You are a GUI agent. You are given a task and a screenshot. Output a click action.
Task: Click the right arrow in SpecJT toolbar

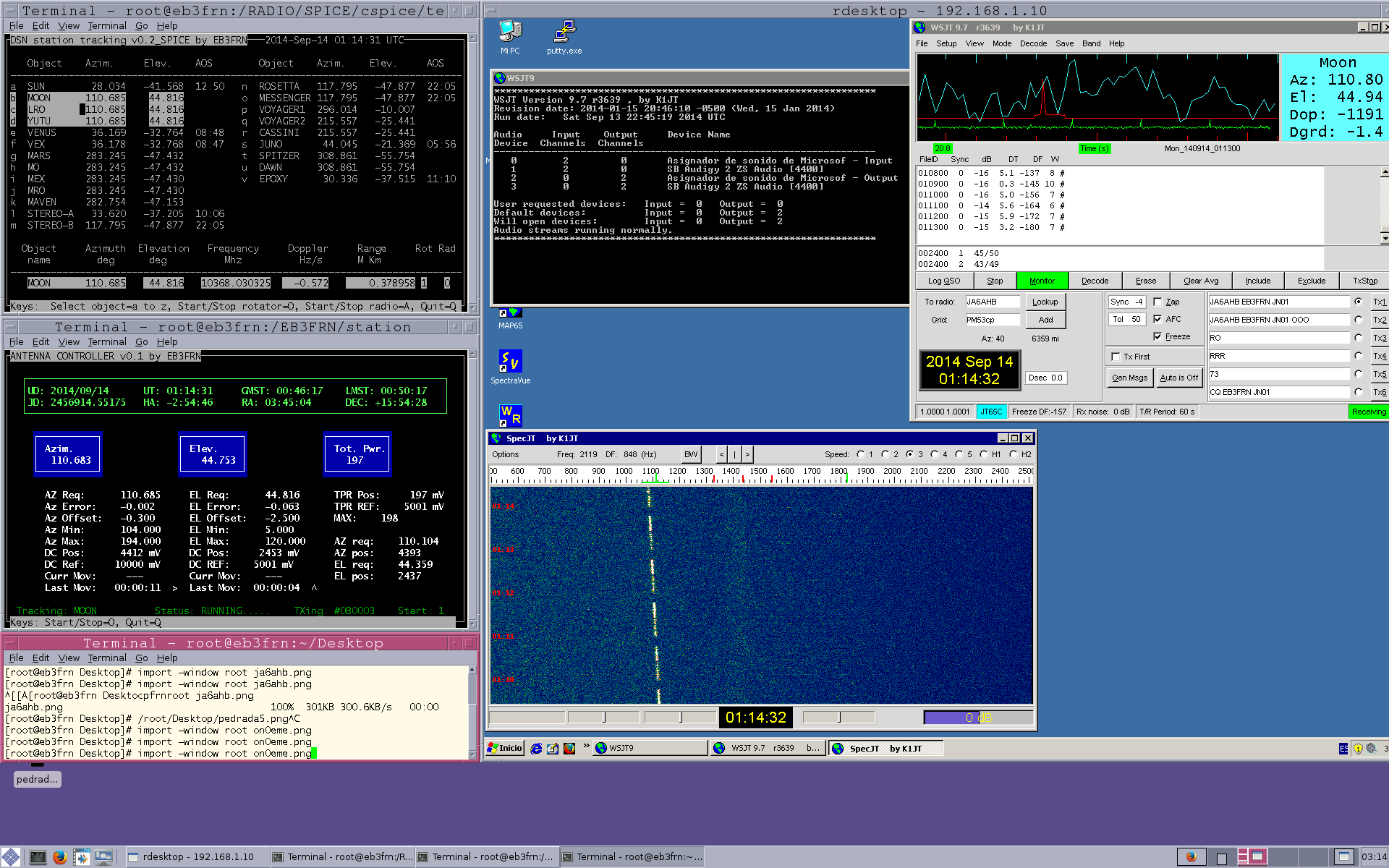click(747, 454)
